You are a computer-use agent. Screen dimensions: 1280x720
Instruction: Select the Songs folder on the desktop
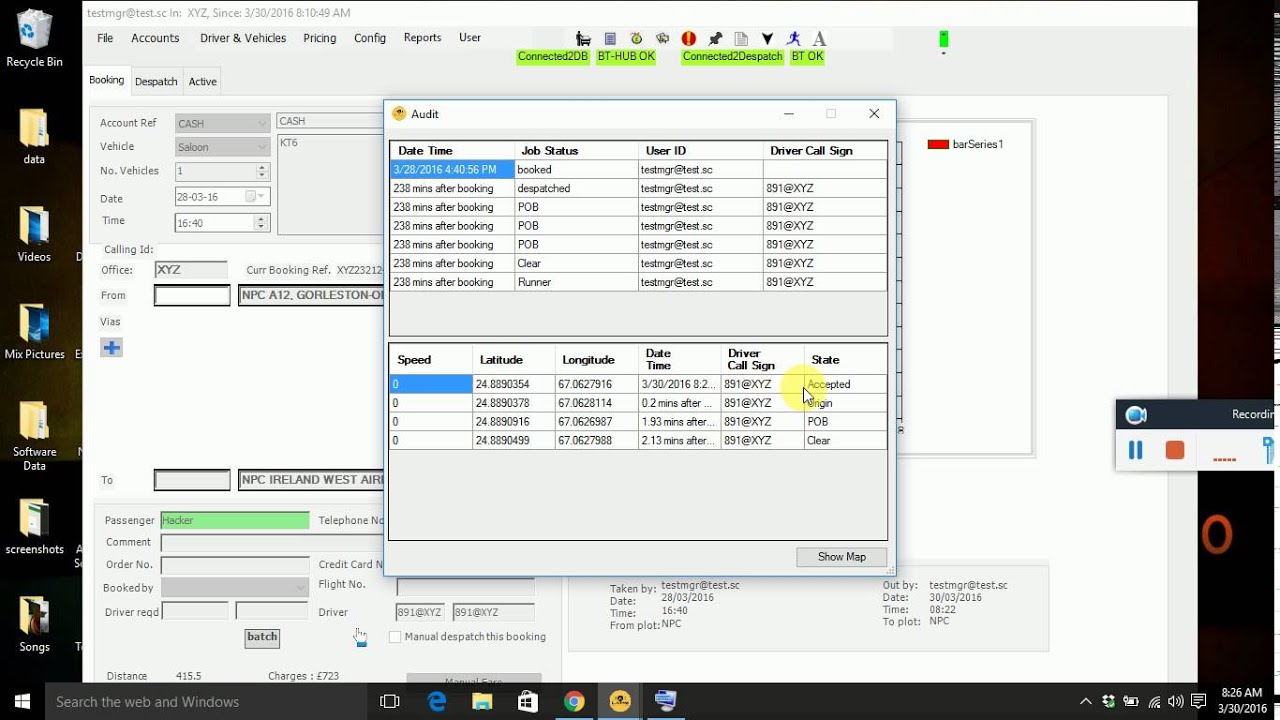(x=34, y=625)
